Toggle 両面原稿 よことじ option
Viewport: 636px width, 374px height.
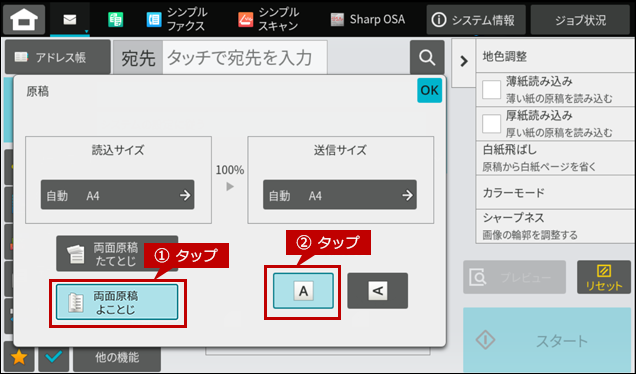coord(117,302)
